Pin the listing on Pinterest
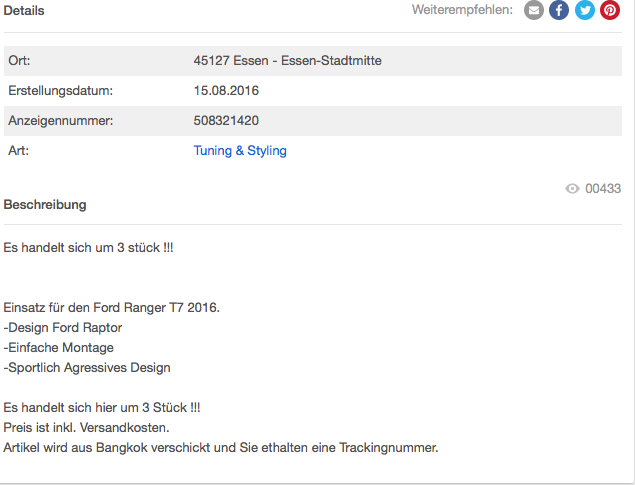 pyautogui.click(x=610, y=10)
